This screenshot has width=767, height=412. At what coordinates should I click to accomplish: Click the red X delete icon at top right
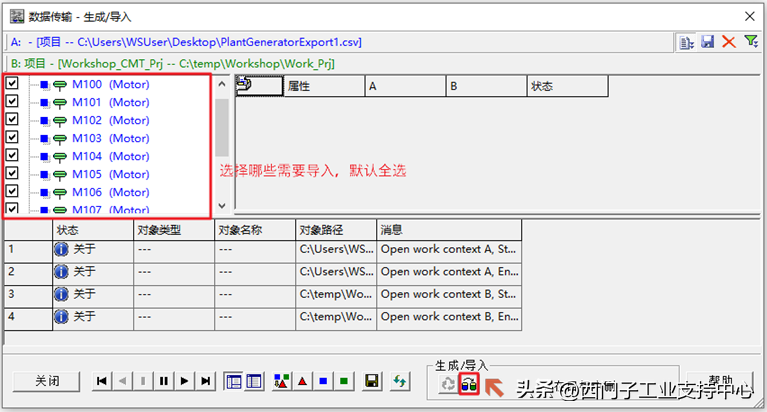tap(729, 42)
